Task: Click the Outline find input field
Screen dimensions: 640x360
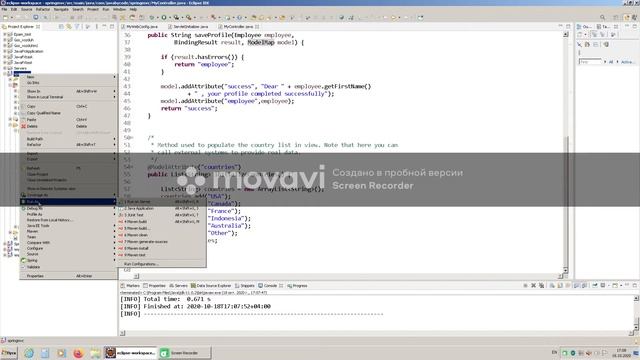Action: pos(590,62)
